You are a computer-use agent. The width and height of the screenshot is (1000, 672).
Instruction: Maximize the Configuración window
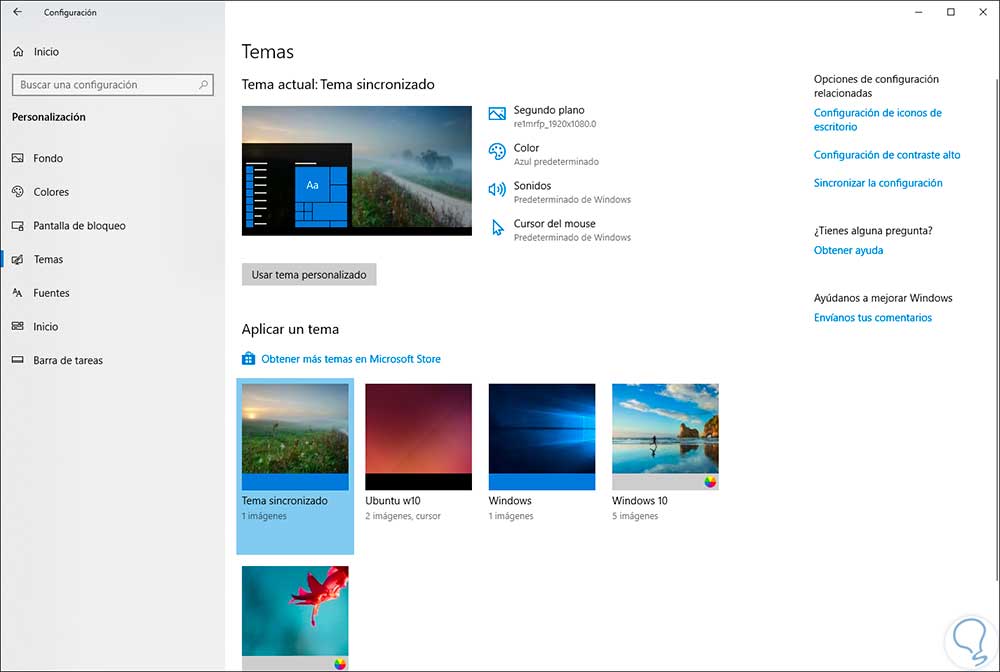[950, 12]
